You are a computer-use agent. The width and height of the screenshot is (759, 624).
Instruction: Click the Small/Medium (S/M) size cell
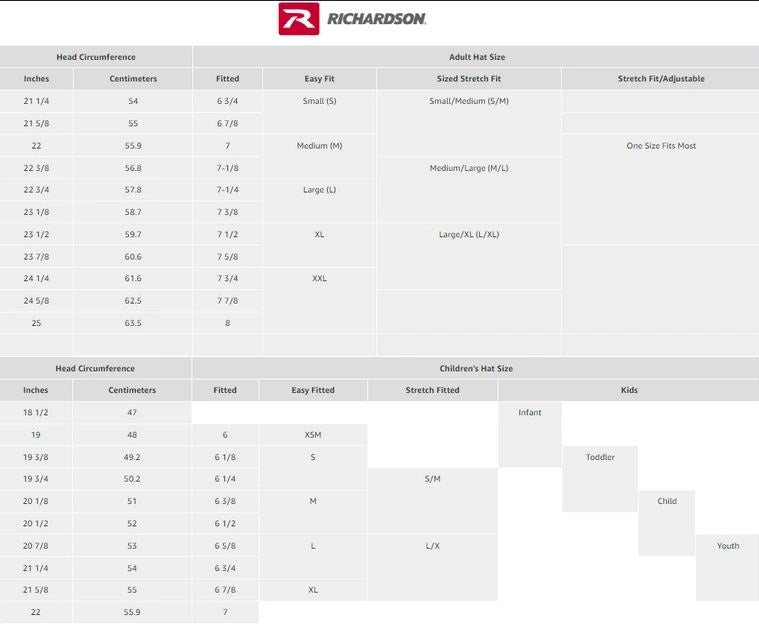(469, 101)
